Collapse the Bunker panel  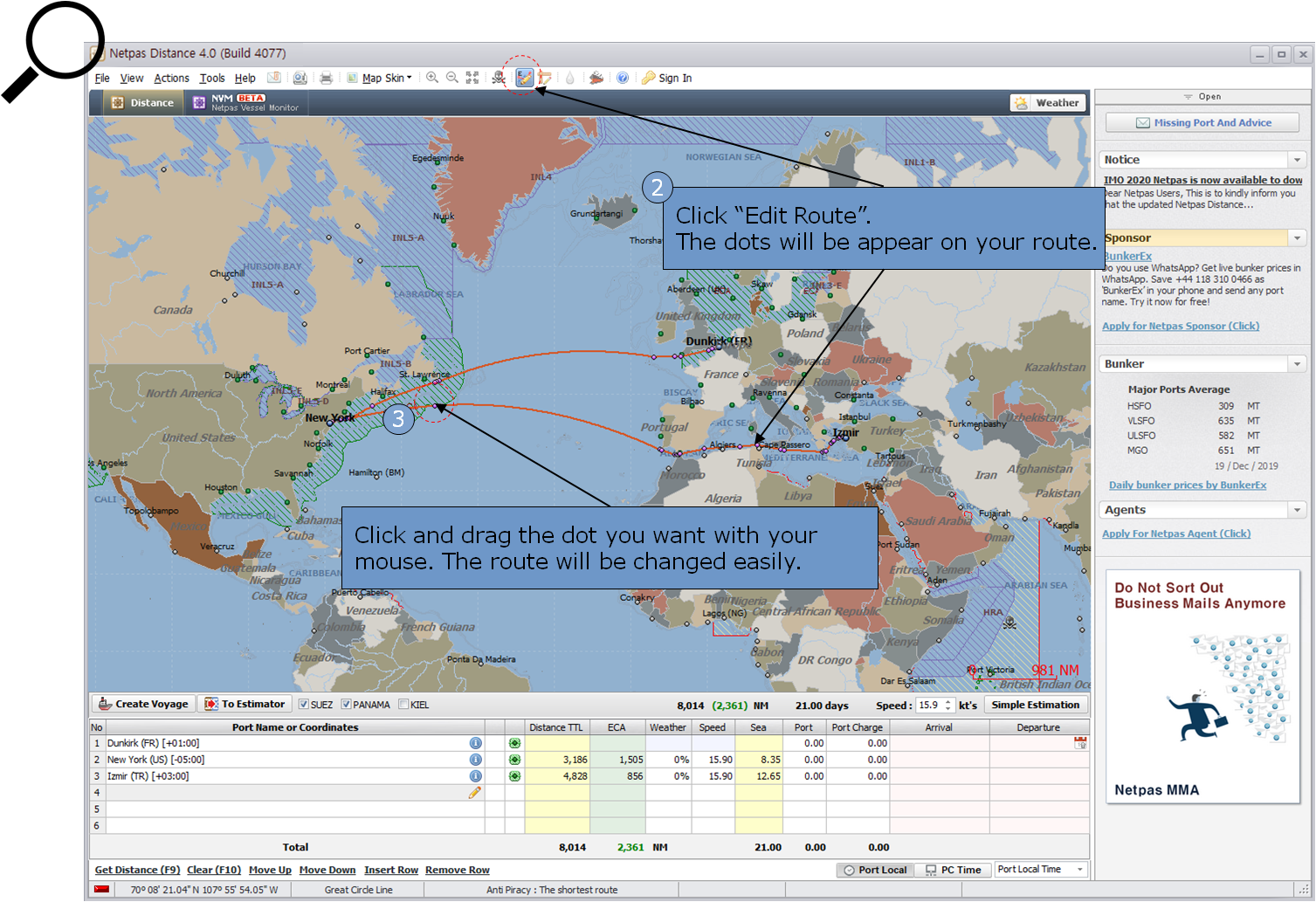[1298, 363]
